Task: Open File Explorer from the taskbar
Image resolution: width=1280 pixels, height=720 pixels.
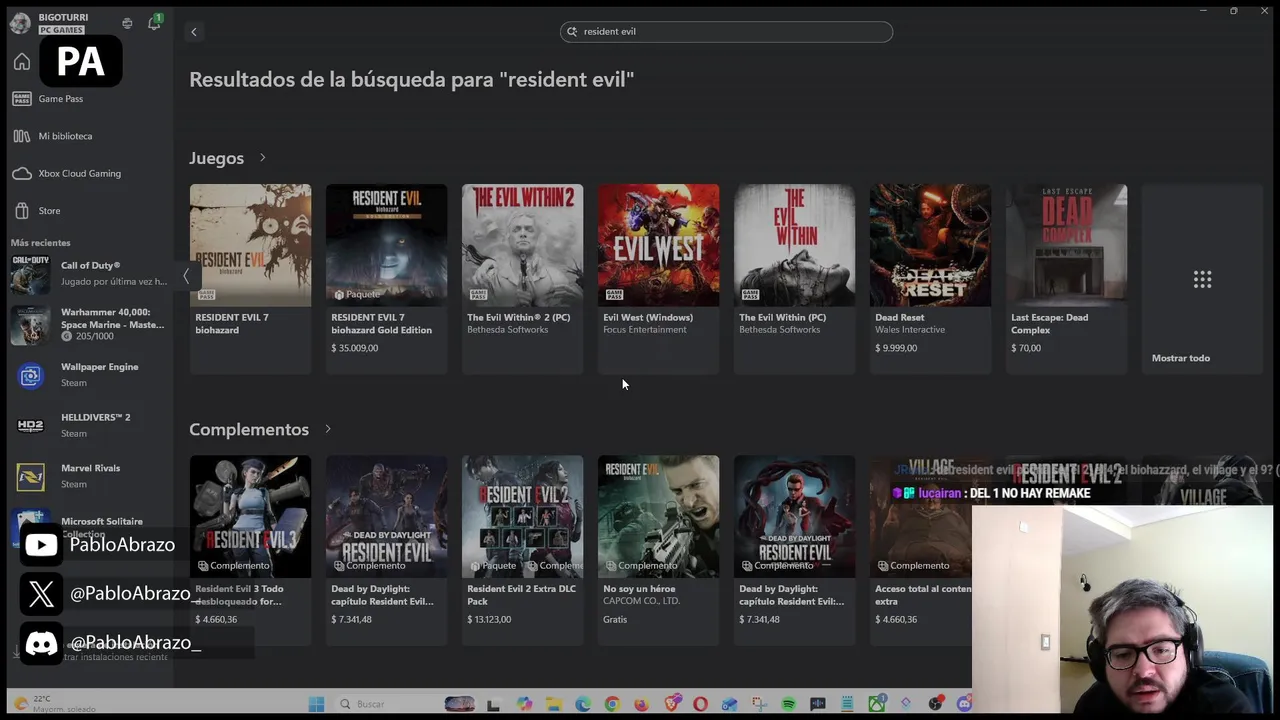Action: click(553, 704)
